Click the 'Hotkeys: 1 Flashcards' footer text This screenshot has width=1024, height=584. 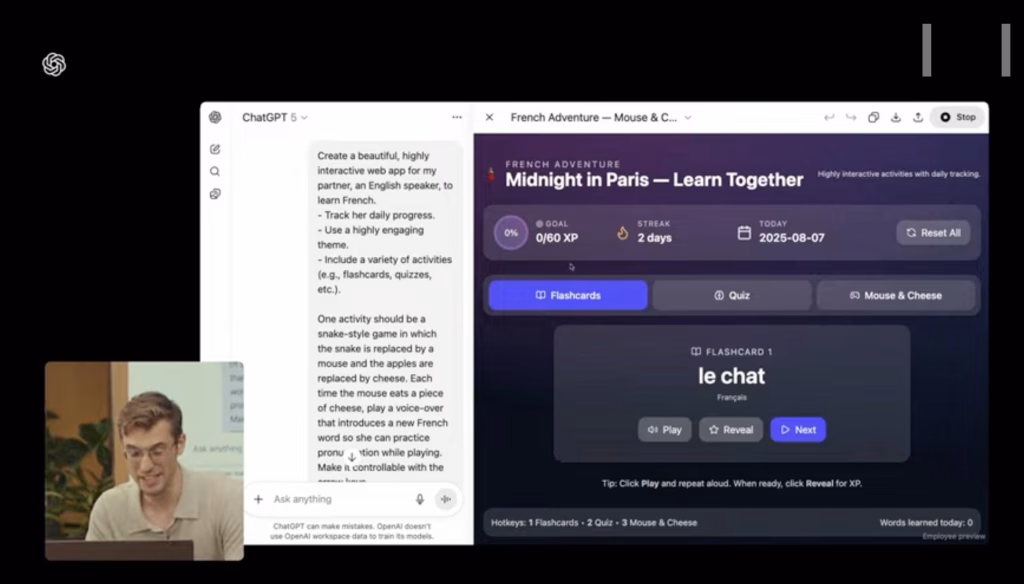(x=535, y=523)
